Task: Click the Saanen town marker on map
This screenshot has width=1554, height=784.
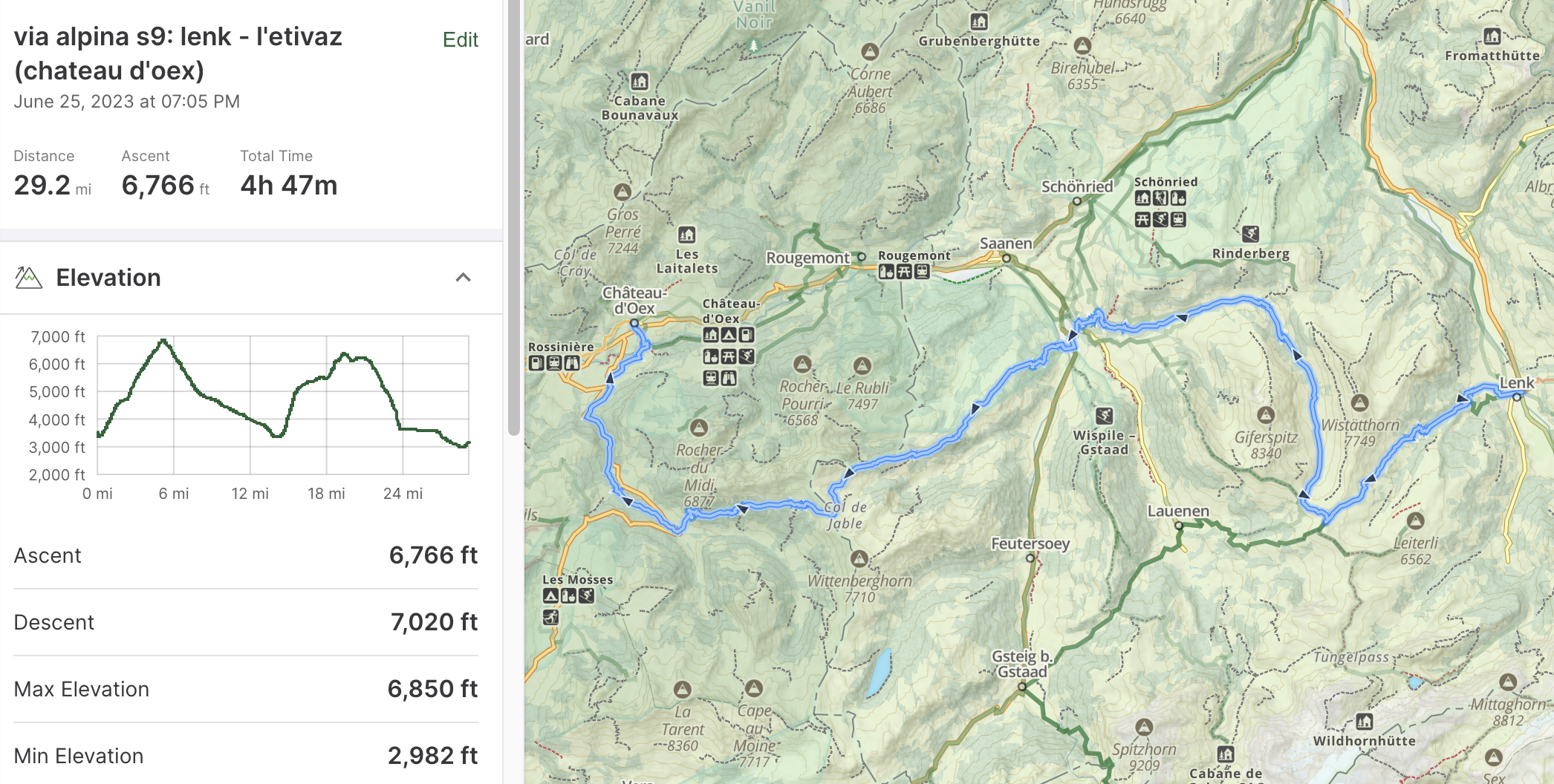Action: tap(1006, 258)
